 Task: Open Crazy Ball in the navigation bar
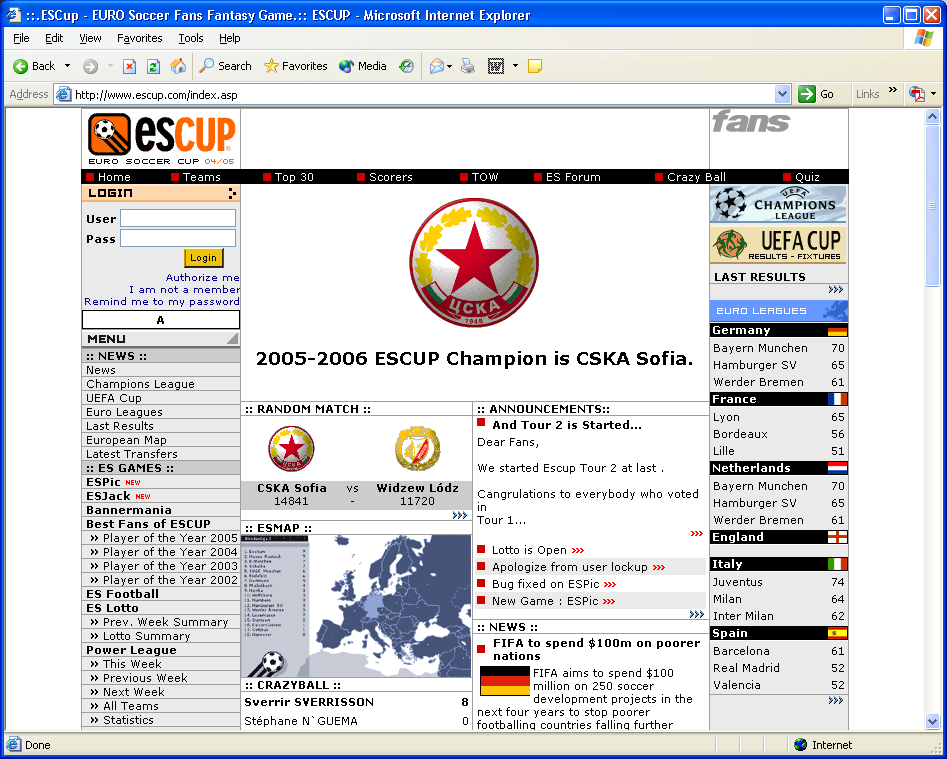pos(696,177)
